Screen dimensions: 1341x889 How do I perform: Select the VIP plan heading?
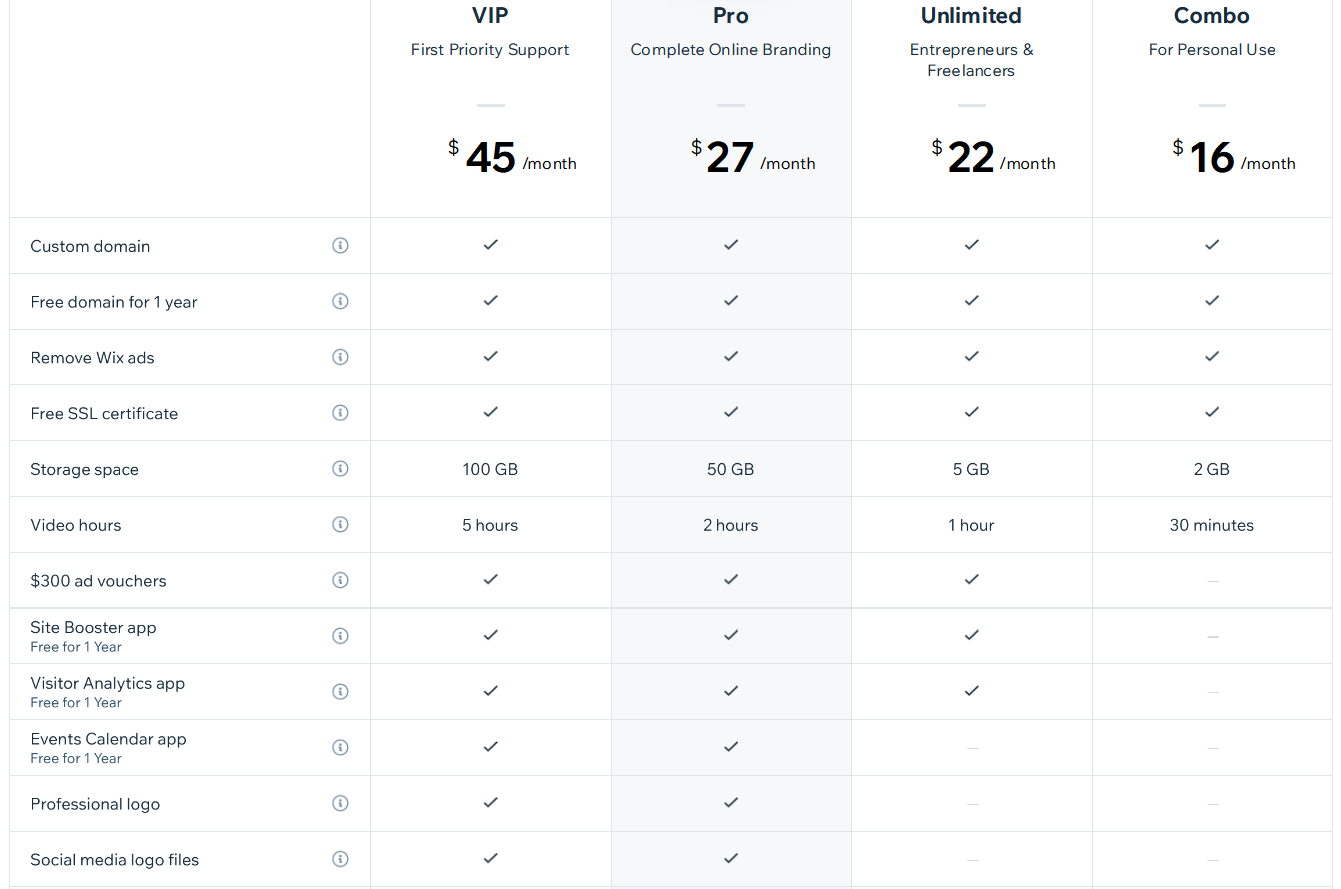[490, 16]
